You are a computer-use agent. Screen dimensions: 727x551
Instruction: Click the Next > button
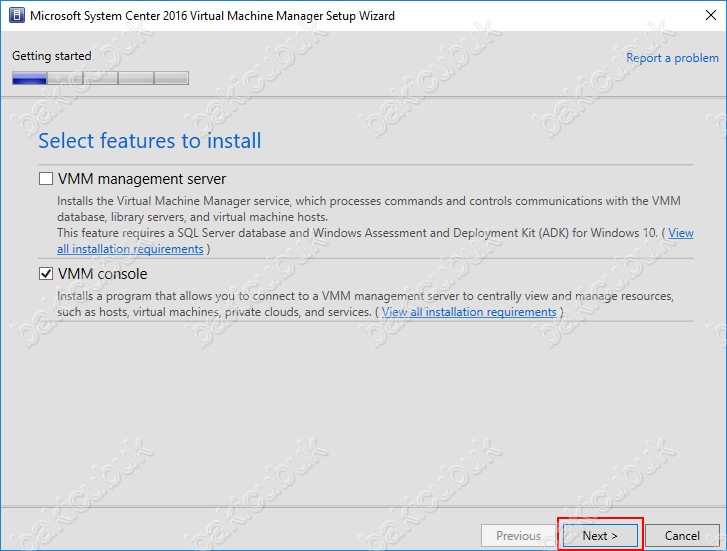click(x=600, y=536)
